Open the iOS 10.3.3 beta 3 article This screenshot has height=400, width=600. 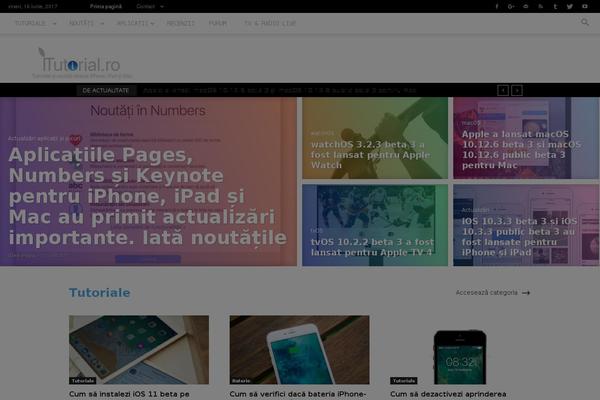coord(519,237)
